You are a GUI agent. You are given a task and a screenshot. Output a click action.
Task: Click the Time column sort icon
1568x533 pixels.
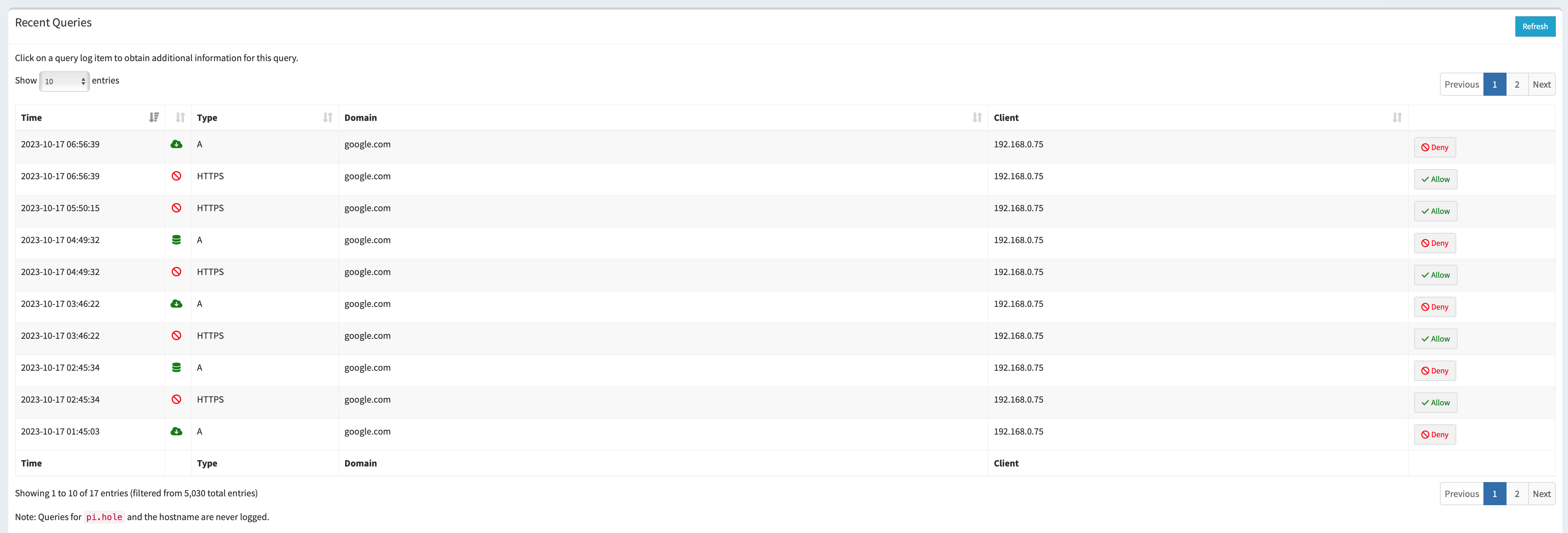[x=154, y=117]
